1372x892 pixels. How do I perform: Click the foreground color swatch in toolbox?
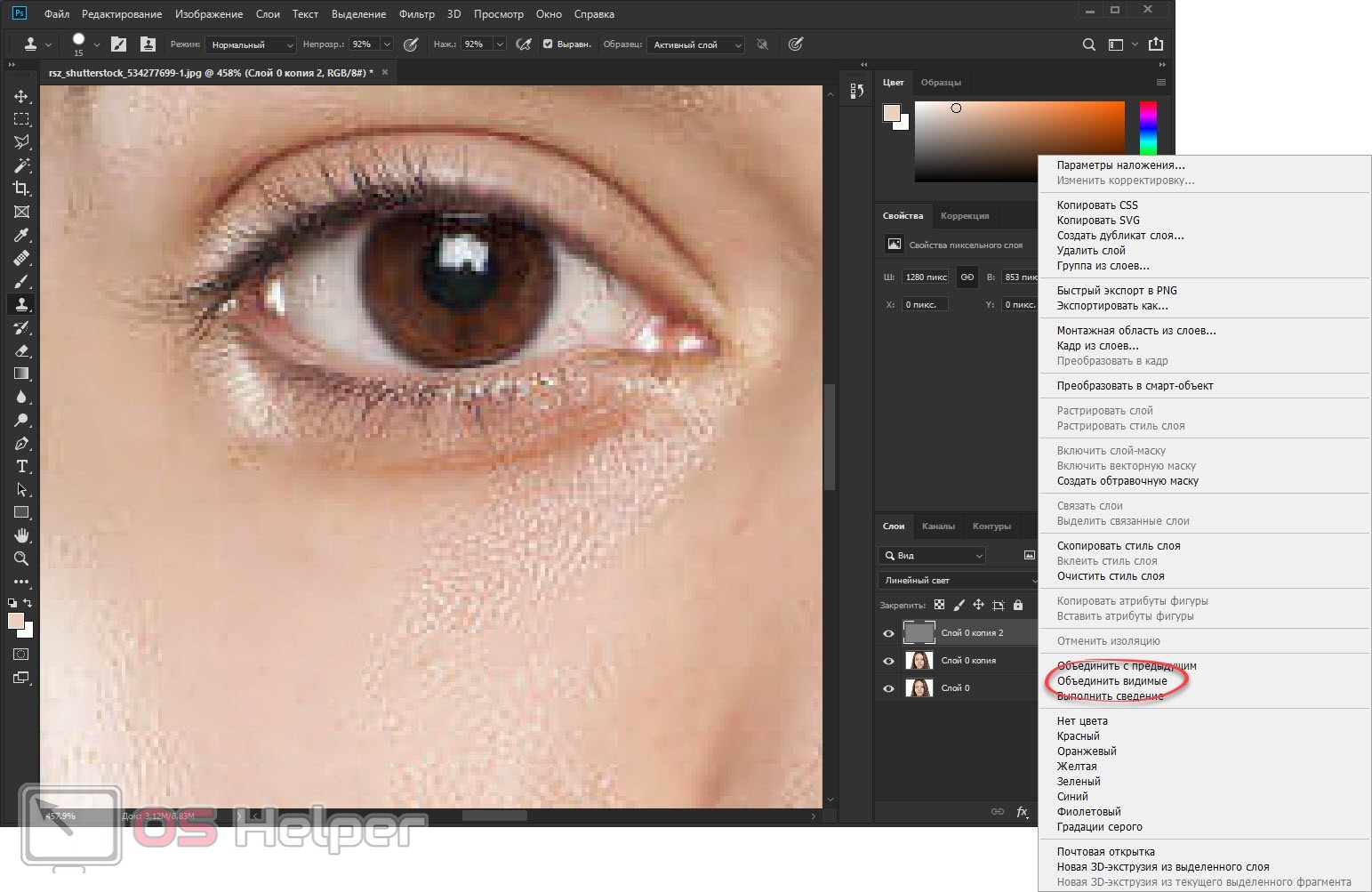tap(16, 622)
